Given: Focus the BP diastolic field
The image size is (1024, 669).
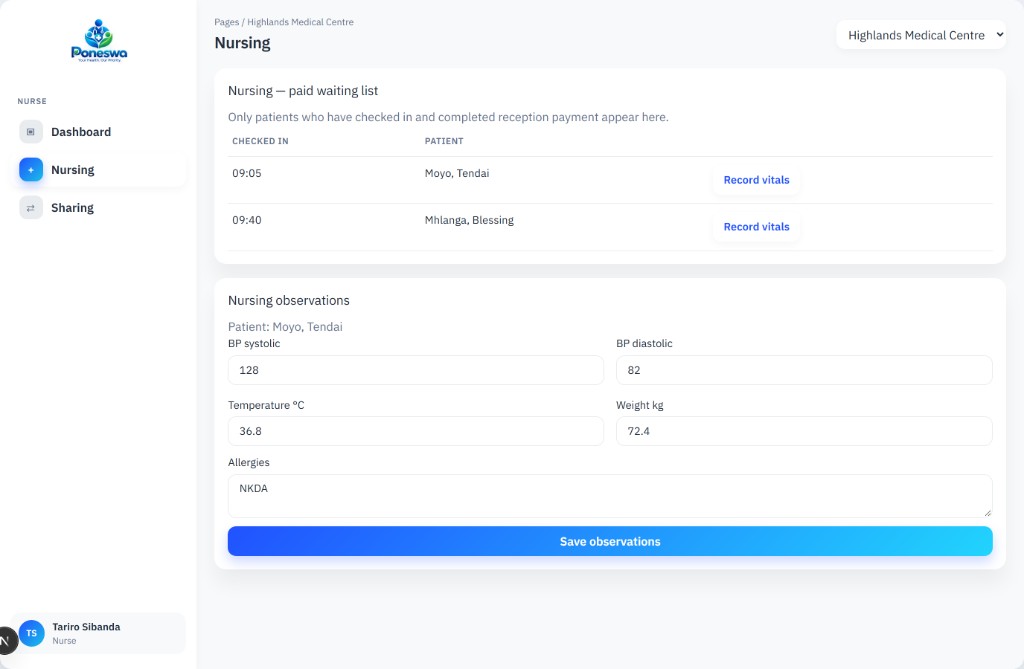Looking at the screenshot, I should click(804, 370).
